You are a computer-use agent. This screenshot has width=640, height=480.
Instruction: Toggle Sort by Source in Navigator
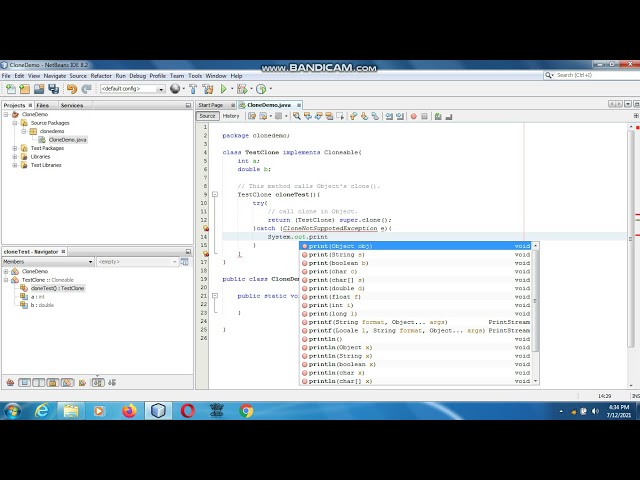pyautogui.click(x=112, y=382)
